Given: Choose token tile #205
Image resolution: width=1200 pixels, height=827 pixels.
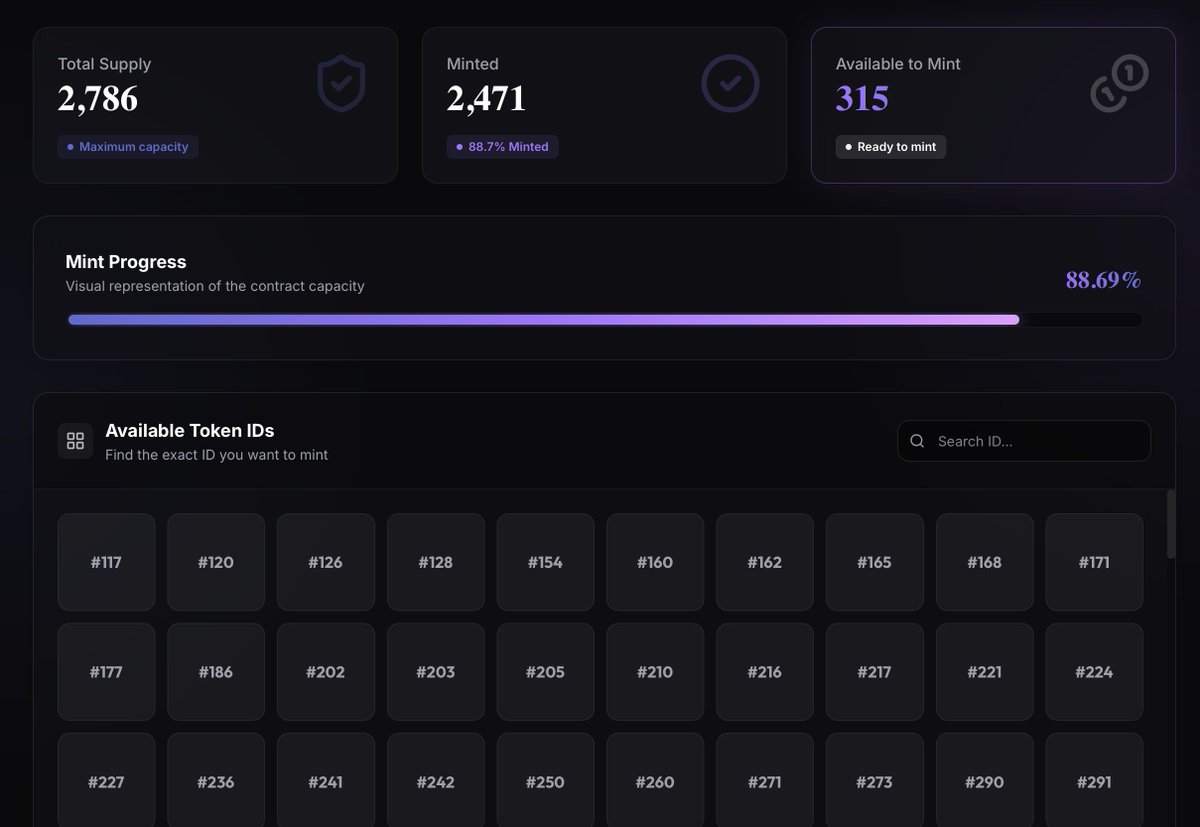Looking at the screenshot, I should 545,672.
